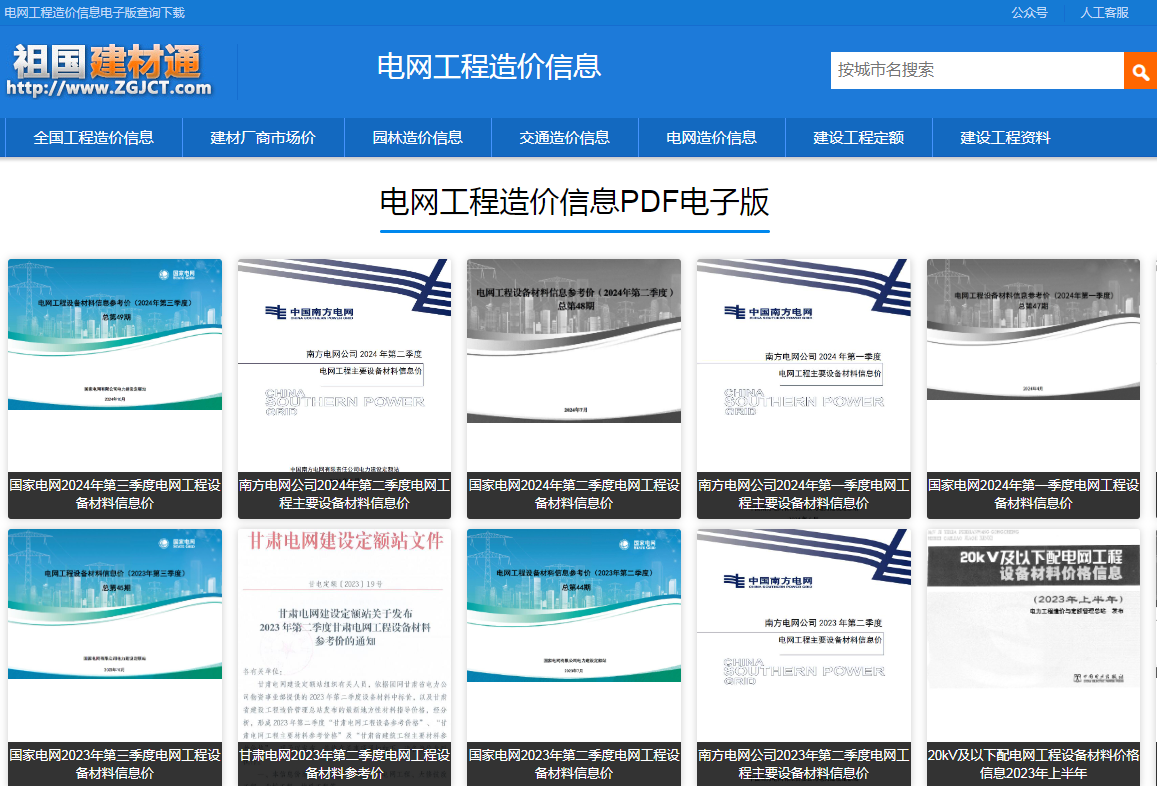The image size is (1157, 786).
Task: Focus the 按城市名搜索 search field
Action: [977, 70]
